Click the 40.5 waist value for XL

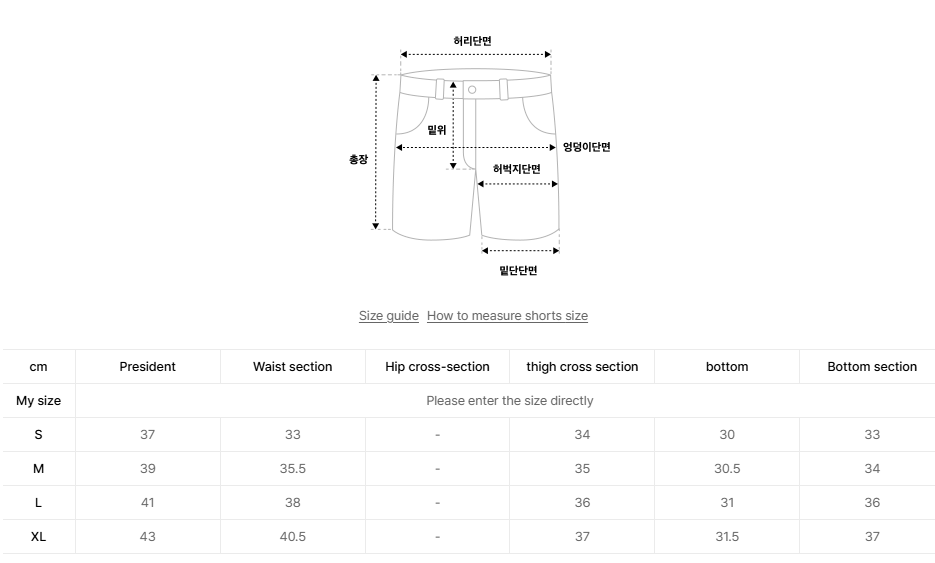pos(292,537)
